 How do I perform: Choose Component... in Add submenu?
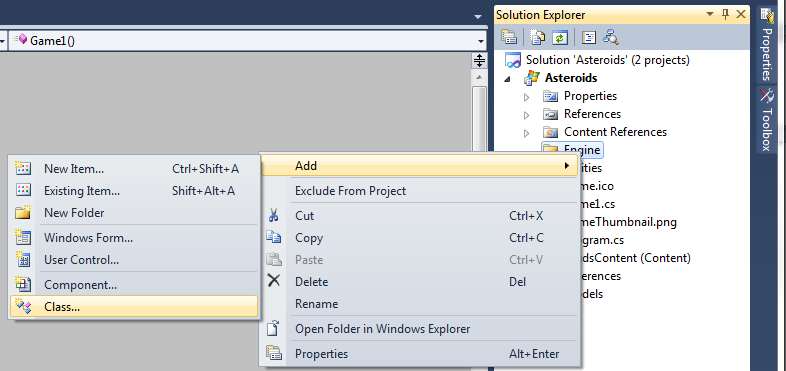pos(134,285)
